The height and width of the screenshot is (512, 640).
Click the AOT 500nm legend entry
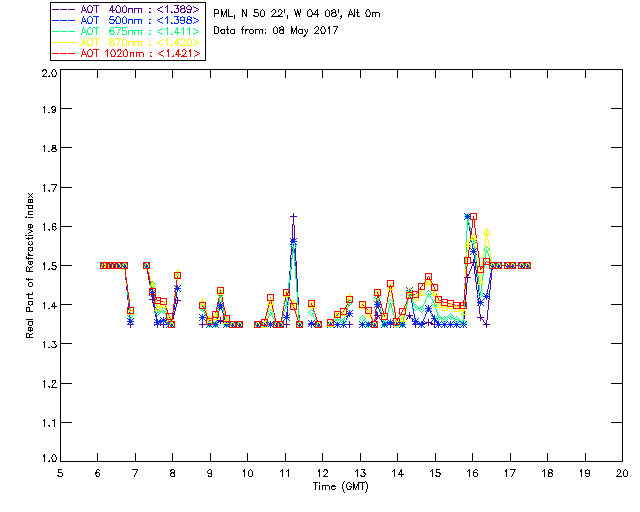(x=126, y=20)
